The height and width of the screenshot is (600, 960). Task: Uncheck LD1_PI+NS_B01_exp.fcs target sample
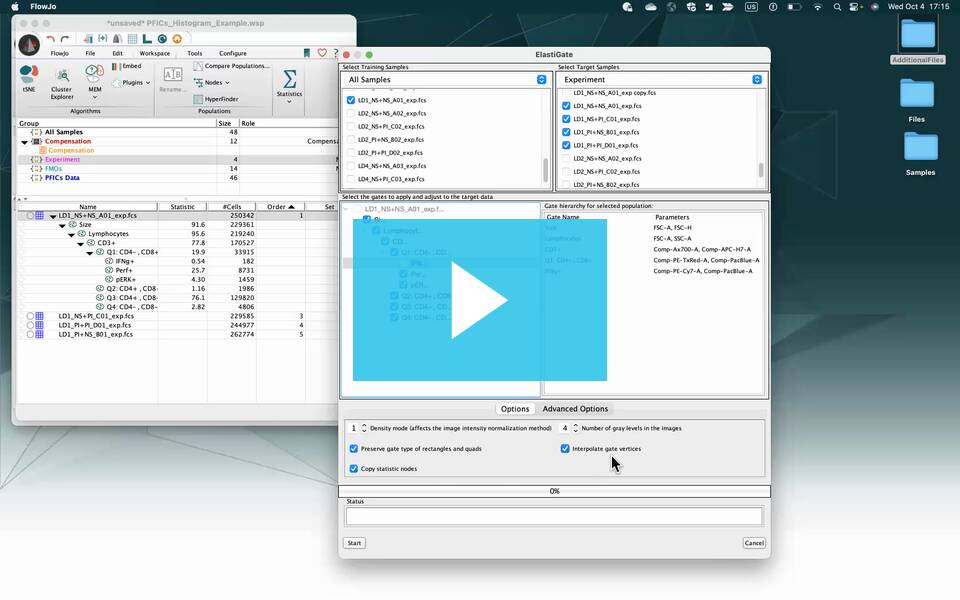(x=566, y=132)
